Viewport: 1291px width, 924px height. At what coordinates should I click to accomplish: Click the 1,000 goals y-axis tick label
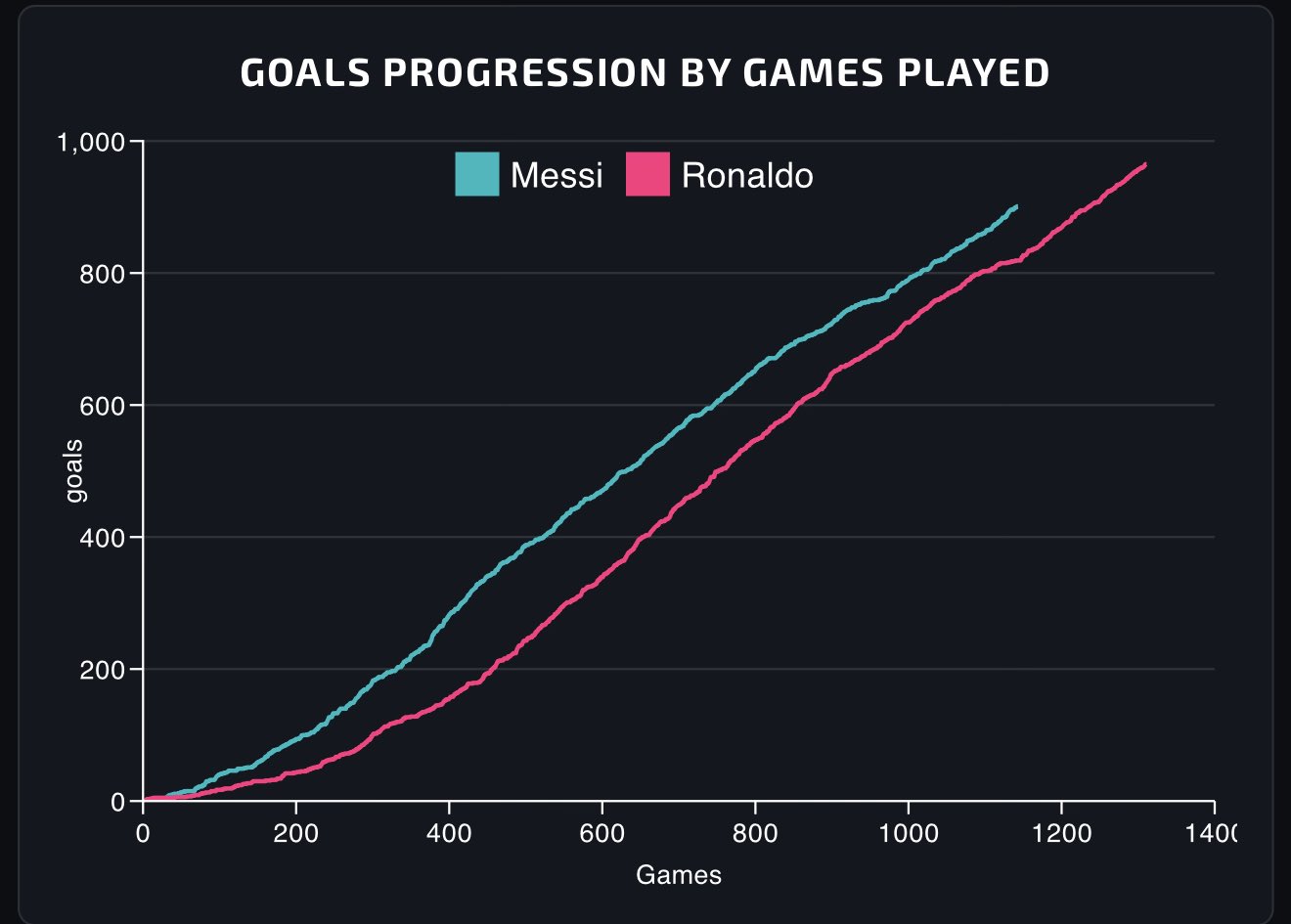tap(92, 143)
